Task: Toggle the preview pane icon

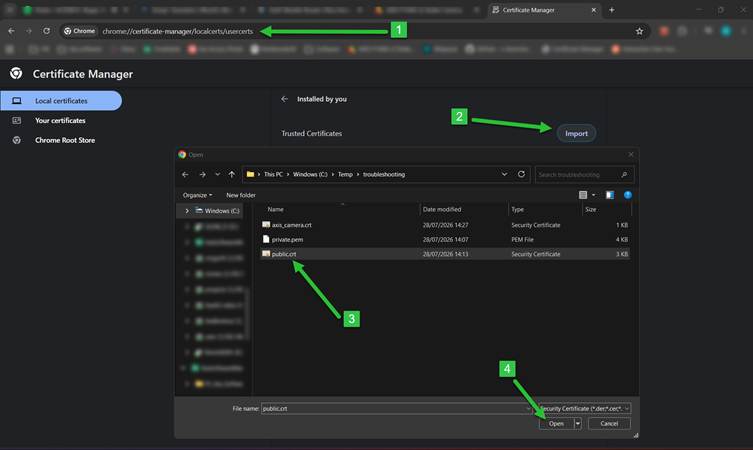Action: tap(610, 195)
